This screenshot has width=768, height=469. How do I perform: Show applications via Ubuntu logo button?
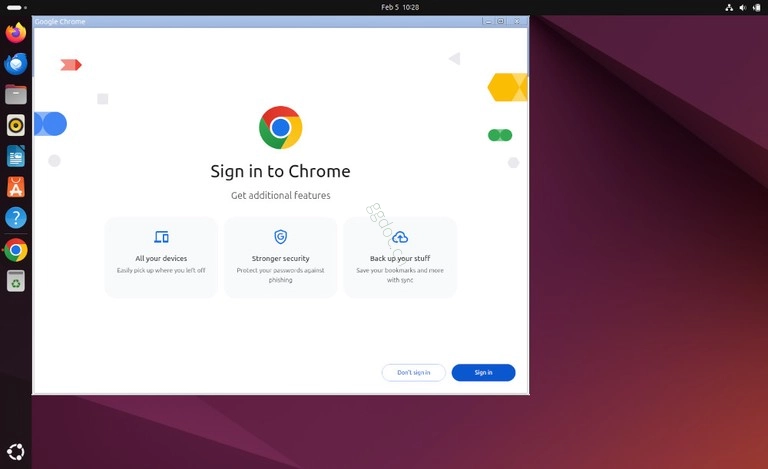pyautogui.click(x=16, y=452)
